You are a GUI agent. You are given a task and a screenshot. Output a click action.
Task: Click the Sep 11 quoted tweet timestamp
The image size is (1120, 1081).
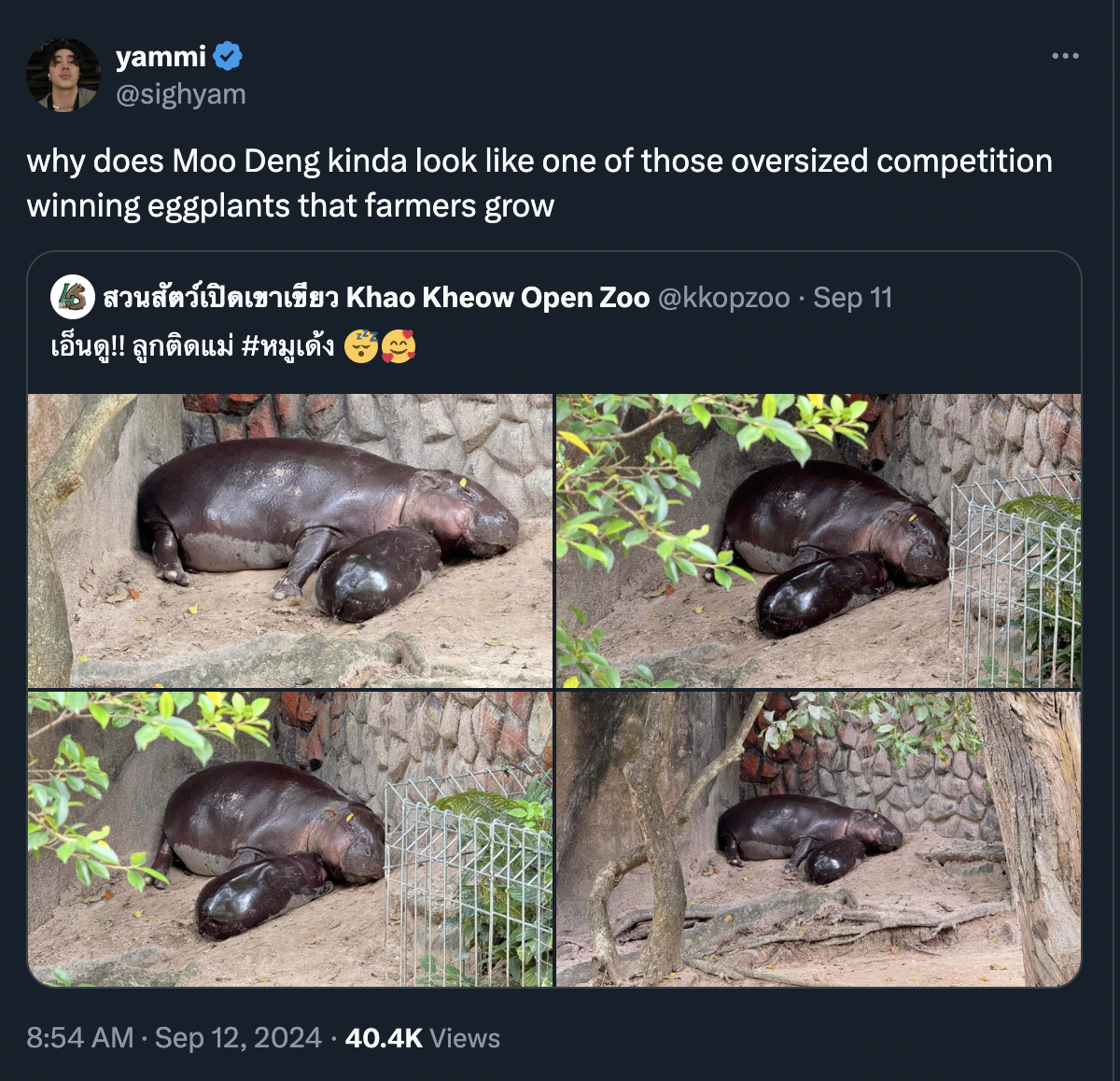pos(849,299)
